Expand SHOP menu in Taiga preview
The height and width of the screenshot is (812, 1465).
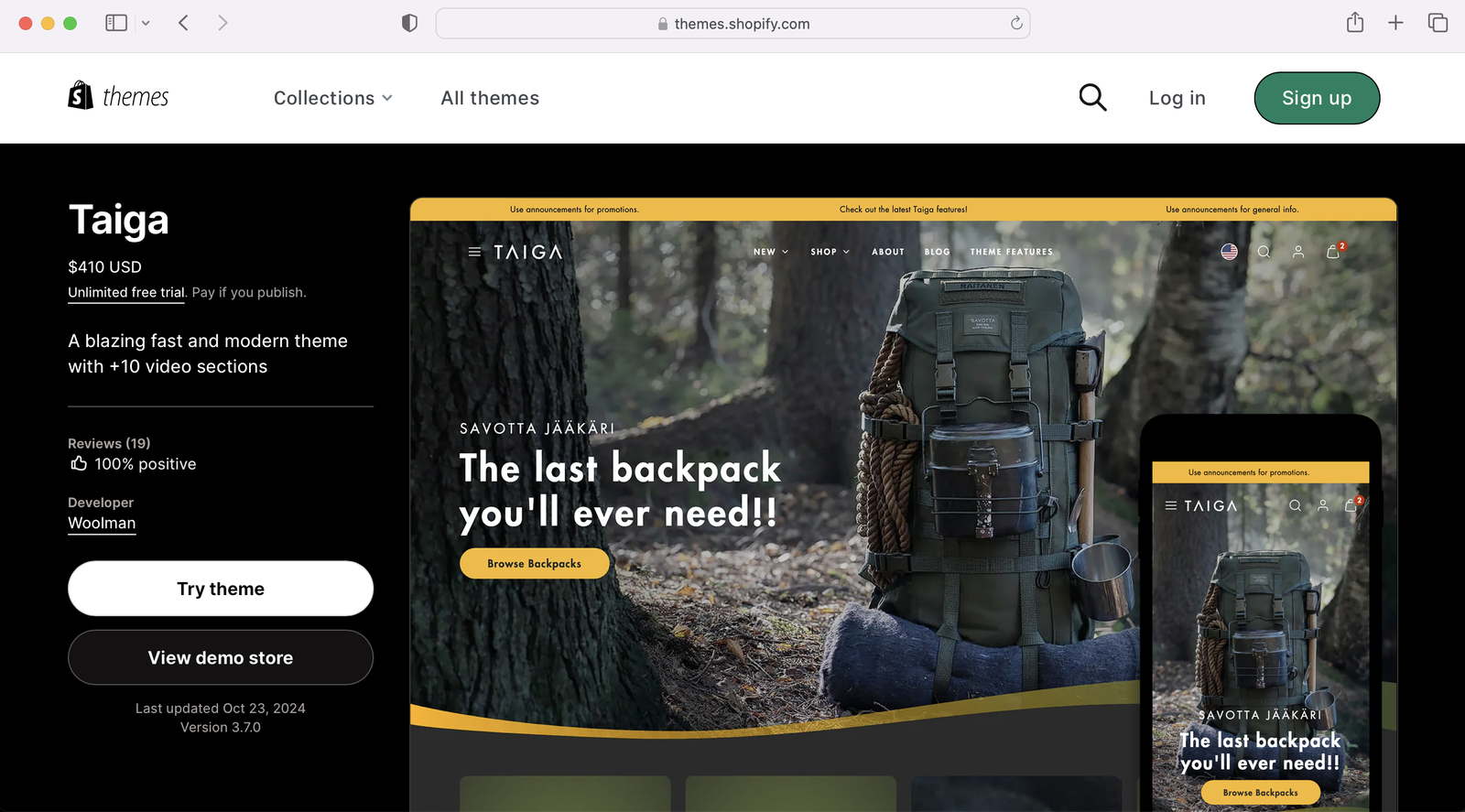(x=830, y=252)
